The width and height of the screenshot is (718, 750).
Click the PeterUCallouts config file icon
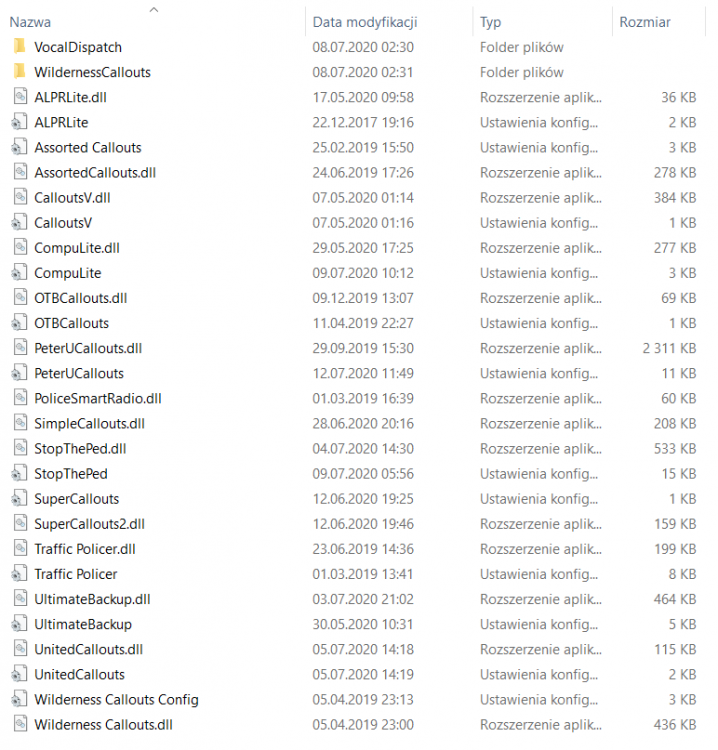pyautogui.click(x=20, y=373)
